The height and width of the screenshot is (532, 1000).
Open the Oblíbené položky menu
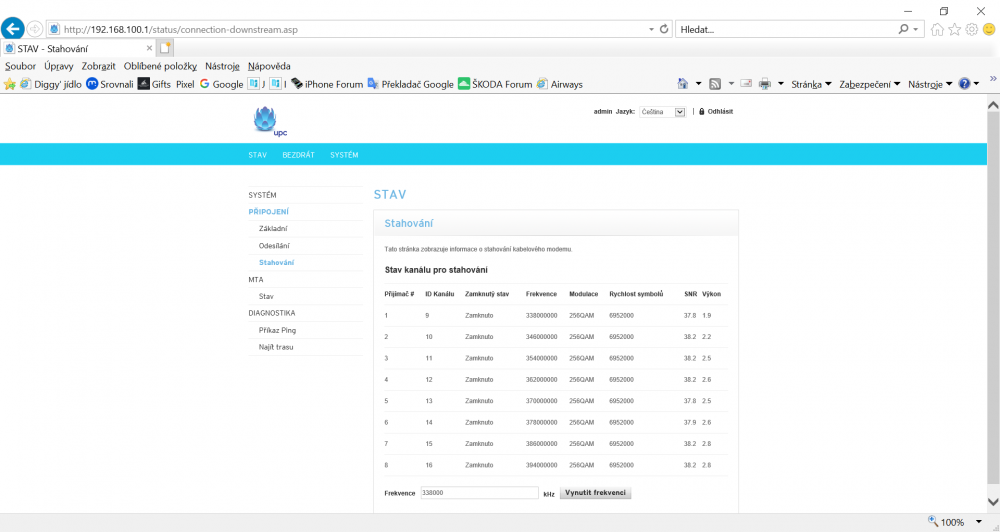point(160,66)
